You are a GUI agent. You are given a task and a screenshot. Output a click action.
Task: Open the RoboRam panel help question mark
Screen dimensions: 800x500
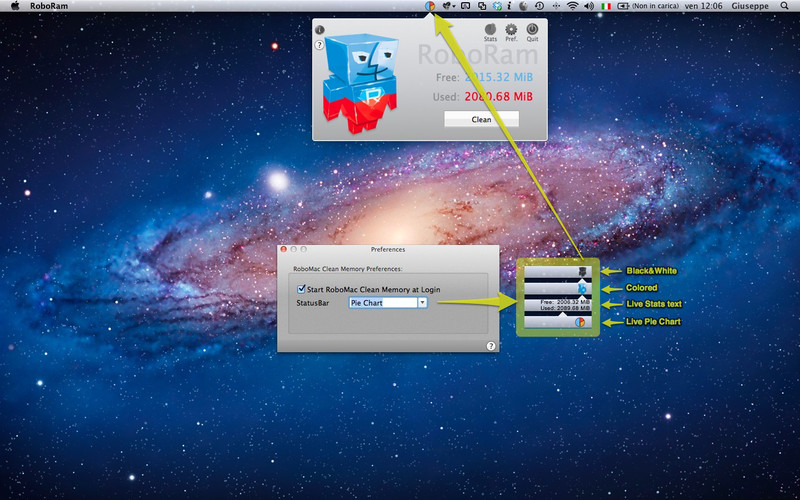[319, 45]
